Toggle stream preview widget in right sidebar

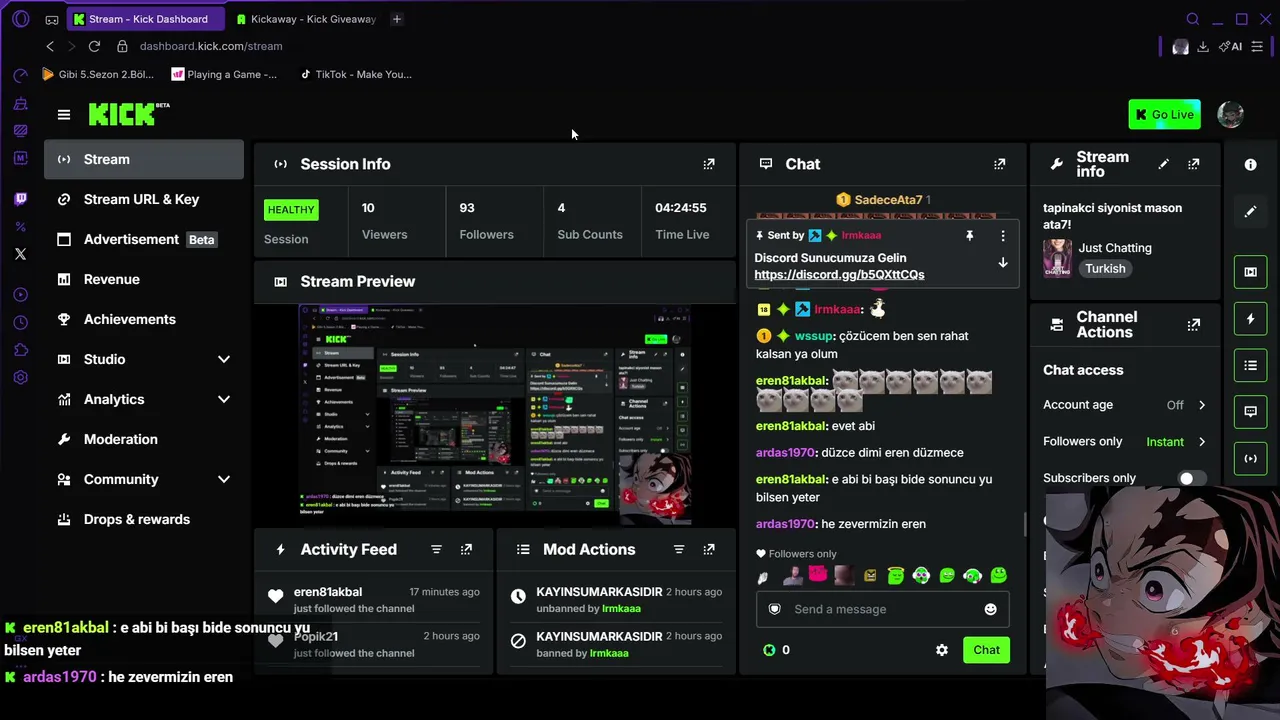pos(1250,272)
